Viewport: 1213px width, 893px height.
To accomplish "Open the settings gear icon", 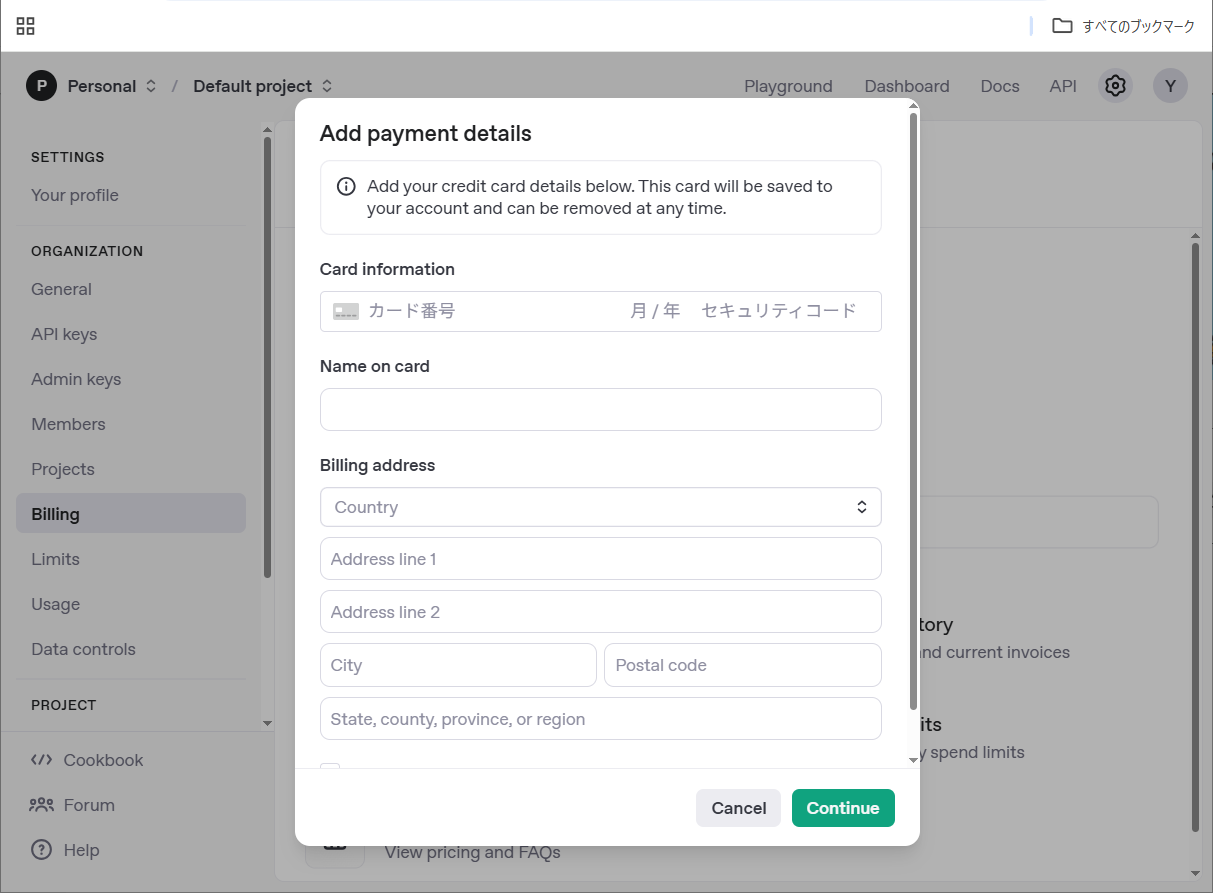I will click(1114, 86).
